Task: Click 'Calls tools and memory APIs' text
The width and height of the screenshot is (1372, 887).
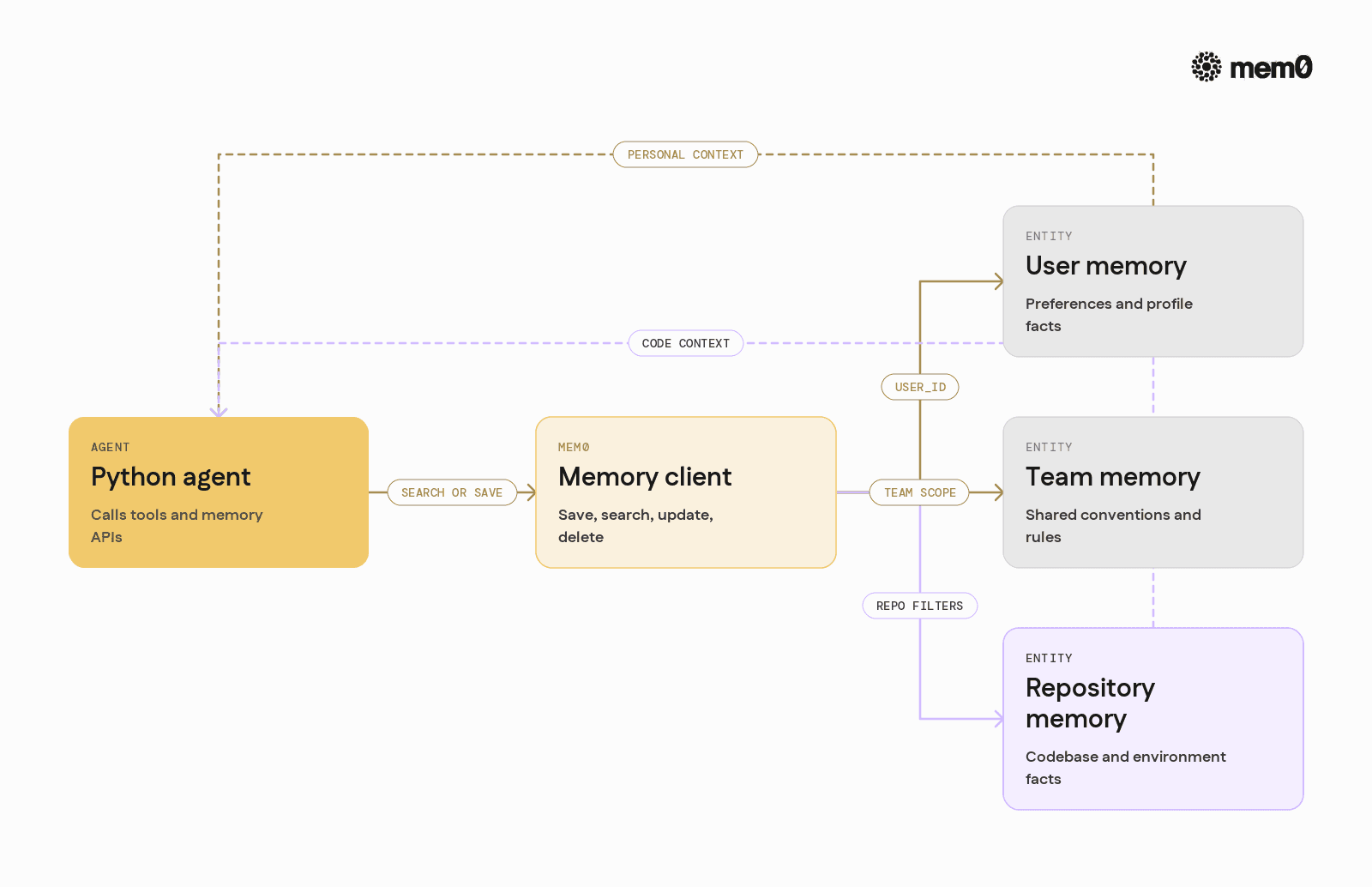Action: tap(177, 526)
